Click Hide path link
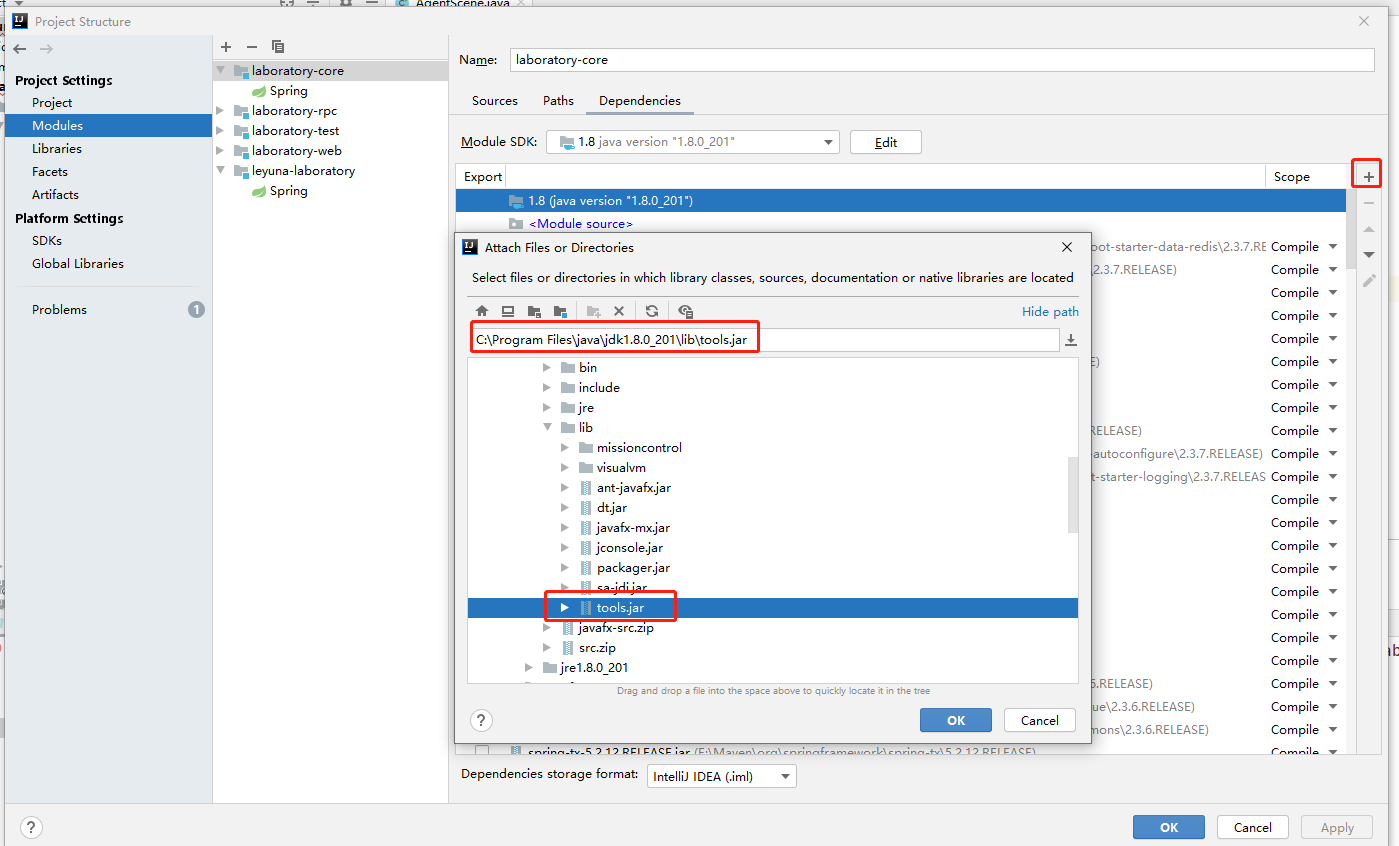The height and width of the screenshot is (846, 1399). tap(1050, 312)
